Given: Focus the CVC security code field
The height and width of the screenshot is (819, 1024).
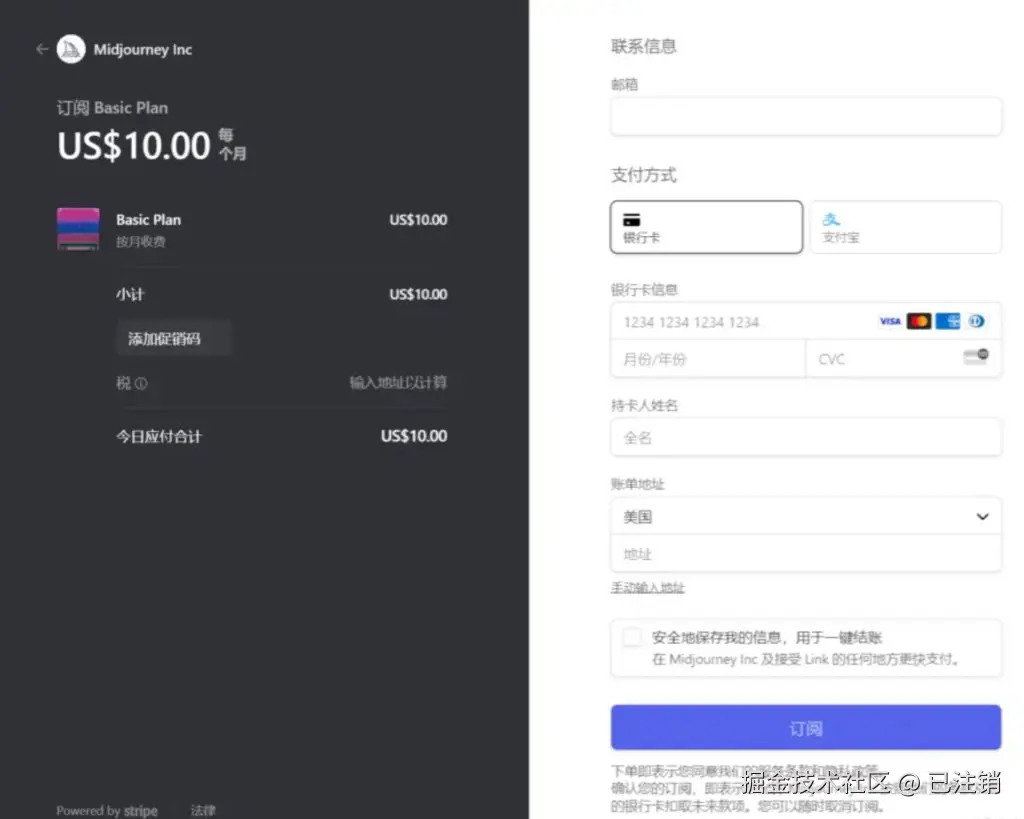Looking at the screenshot, I should tap(903, 359).
